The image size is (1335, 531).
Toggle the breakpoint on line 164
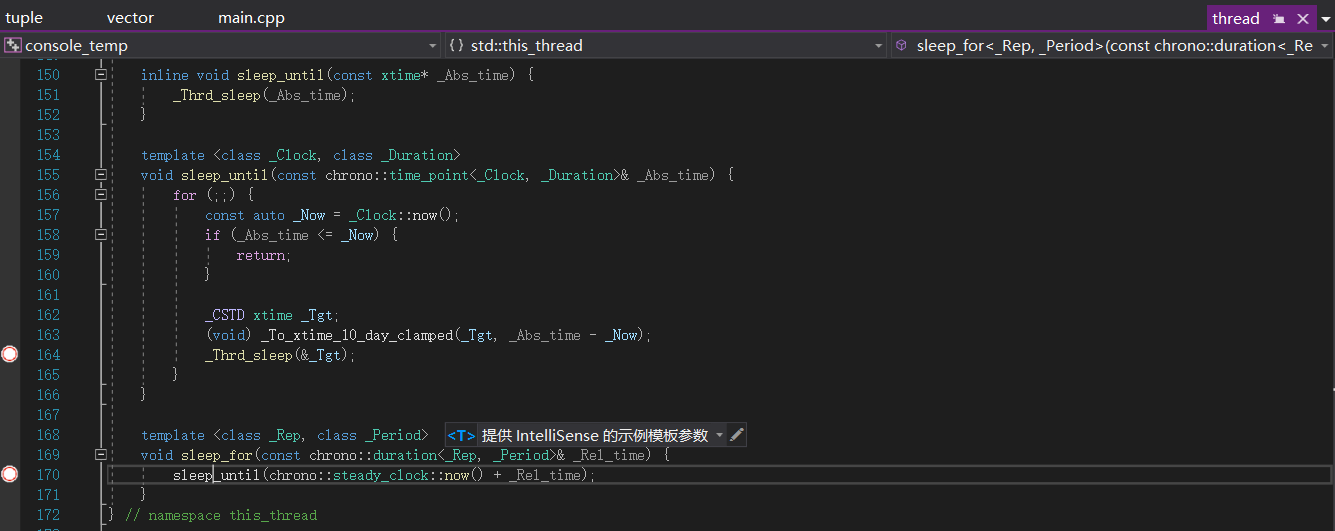click(10, 354)
